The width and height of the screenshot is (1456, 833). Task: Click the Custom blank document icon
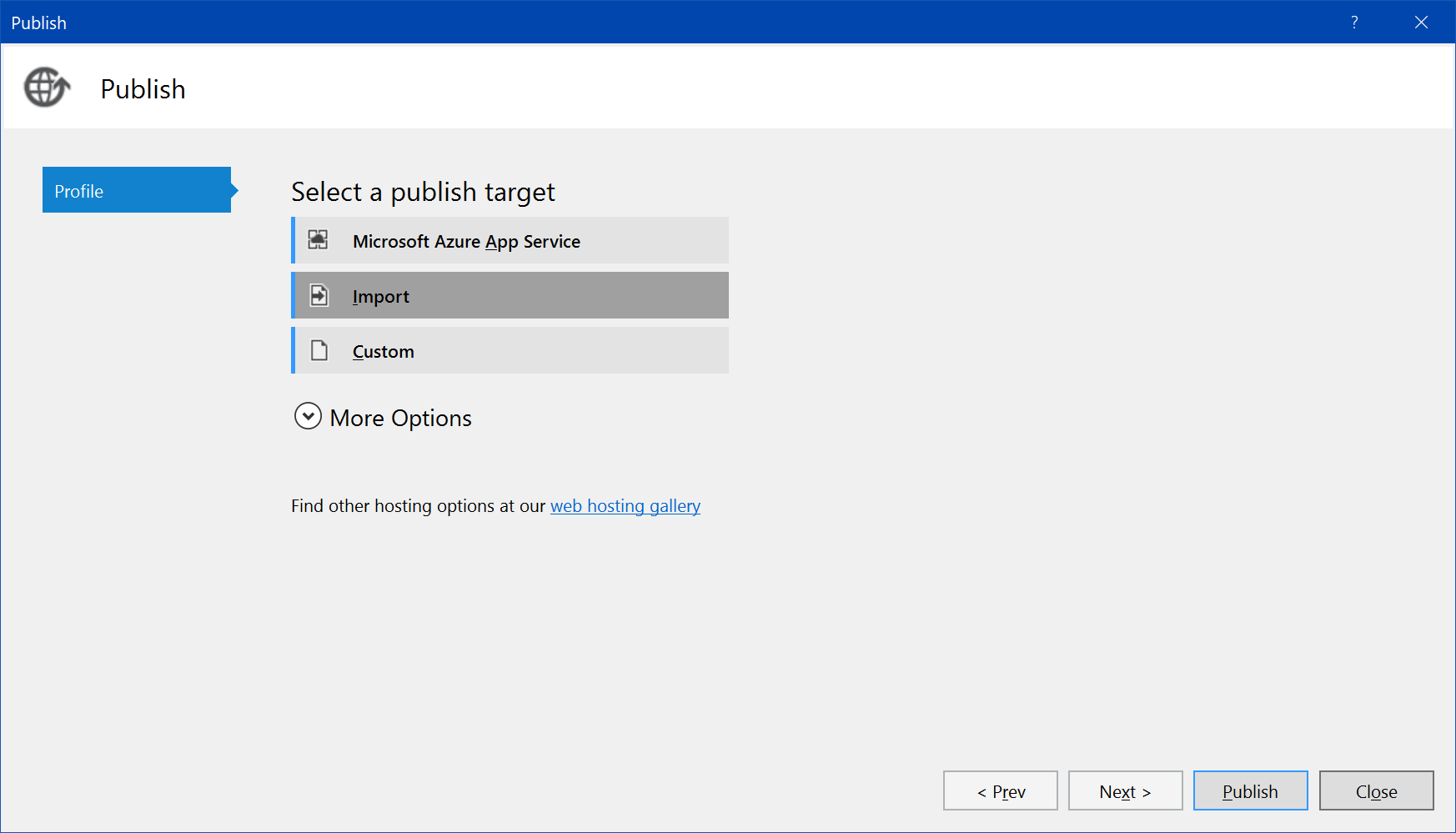(319, 350)
